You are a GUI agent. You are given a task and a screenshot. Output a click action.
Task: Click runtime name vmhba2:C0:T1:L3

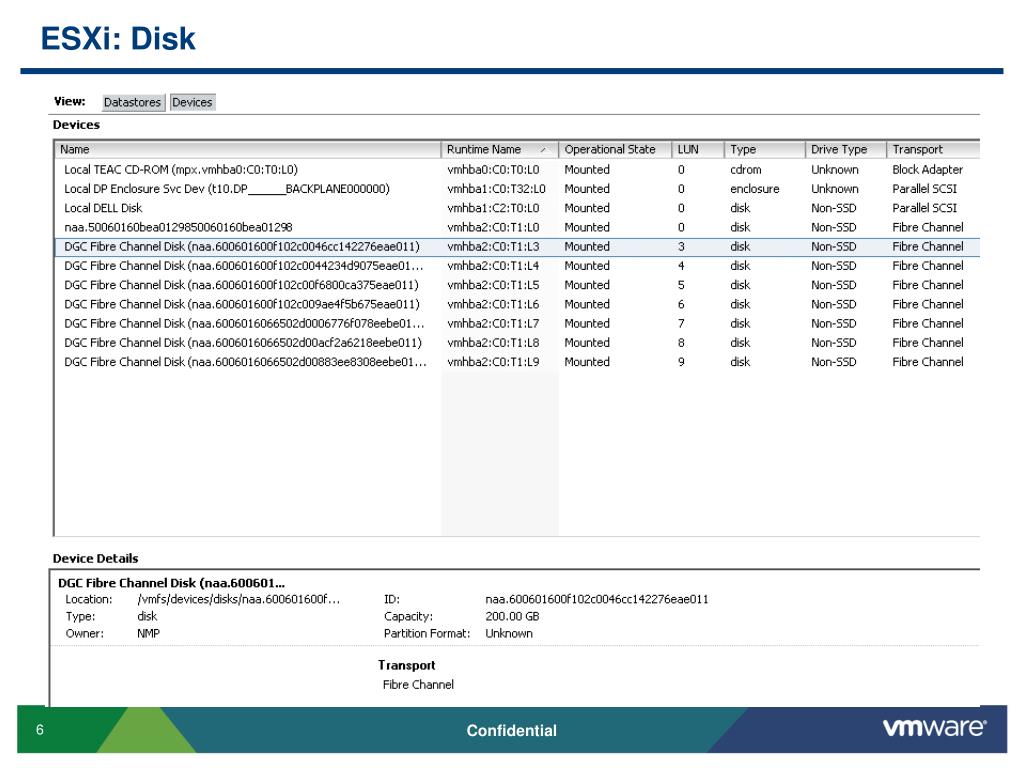point(493,247)
